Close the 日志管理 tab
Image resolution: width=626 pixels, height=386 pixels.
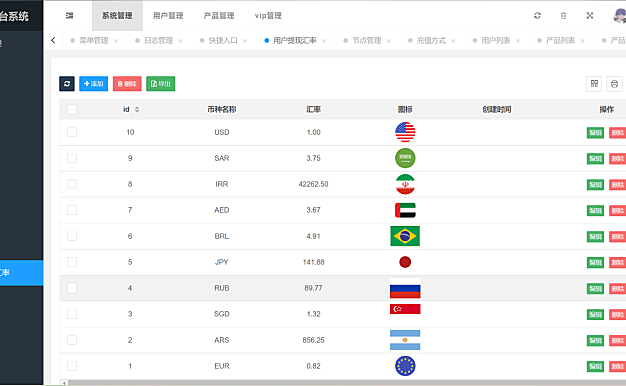pyautogui.click(x=180, y=41)
